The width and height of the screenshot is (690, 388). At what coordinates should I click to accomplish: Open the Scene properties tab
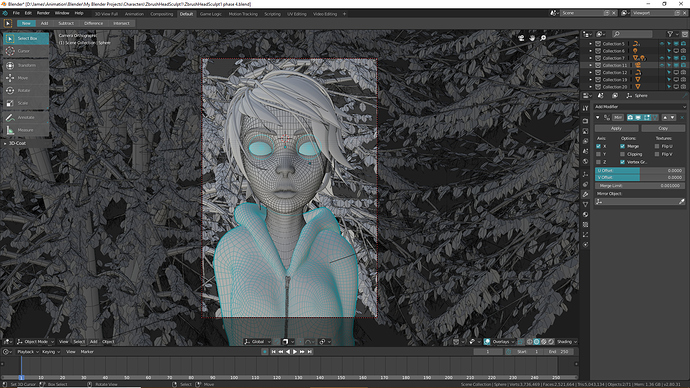585,151
